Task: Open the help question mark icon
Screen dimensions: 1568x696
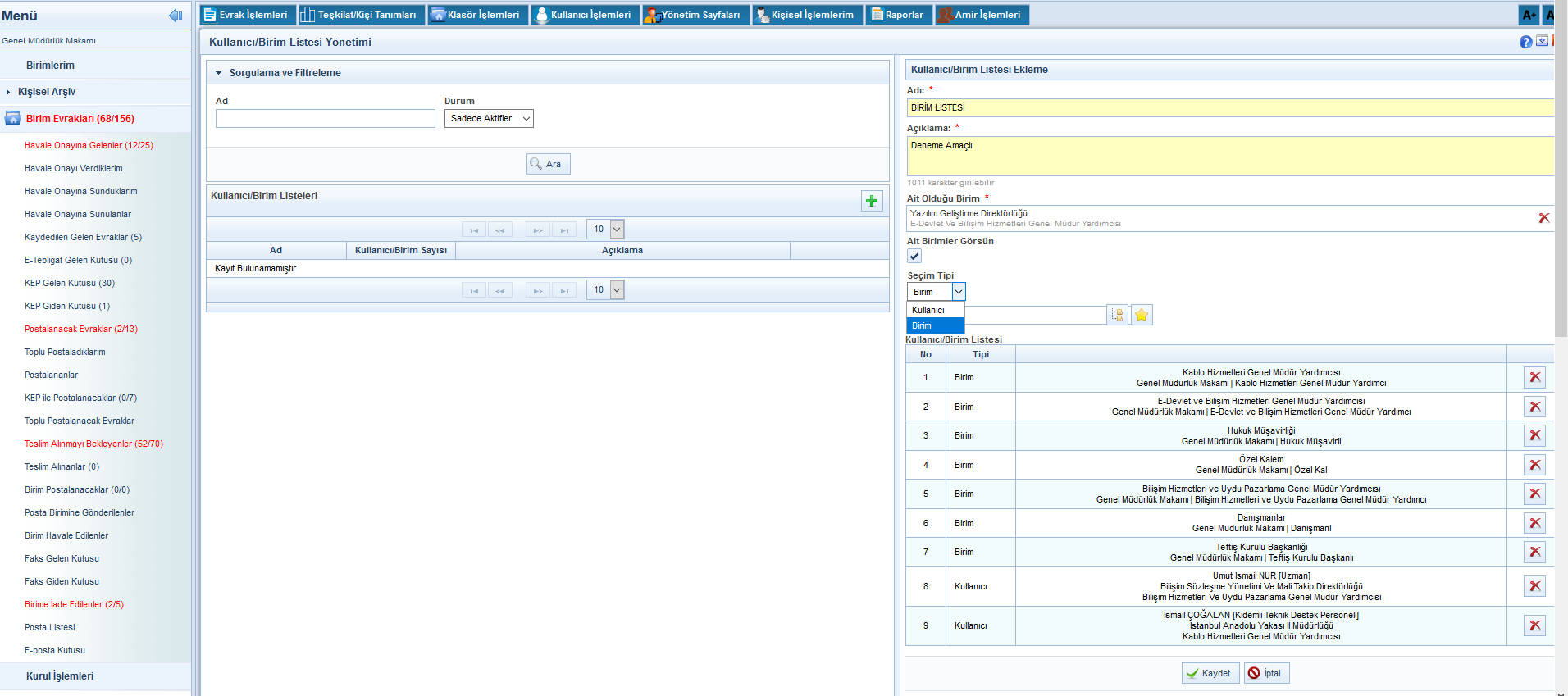Action: point(1525,42)
